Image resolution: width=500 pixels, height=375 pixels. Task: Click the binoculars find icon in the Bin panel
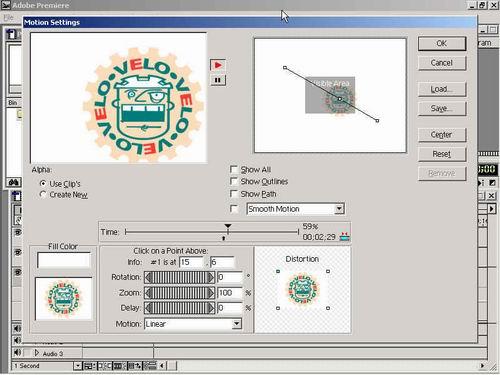(14, 182)
